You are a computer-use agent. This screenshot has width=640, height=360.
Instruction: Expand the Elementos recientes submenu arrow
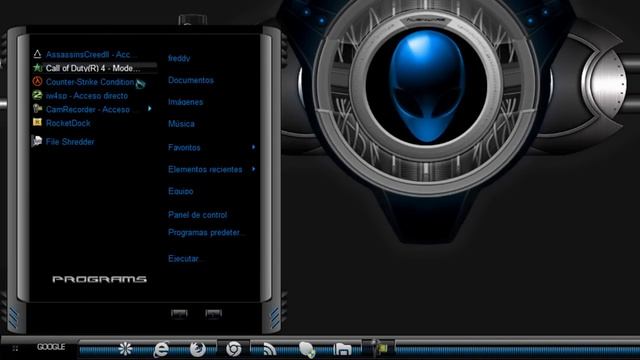click(253, 169)
